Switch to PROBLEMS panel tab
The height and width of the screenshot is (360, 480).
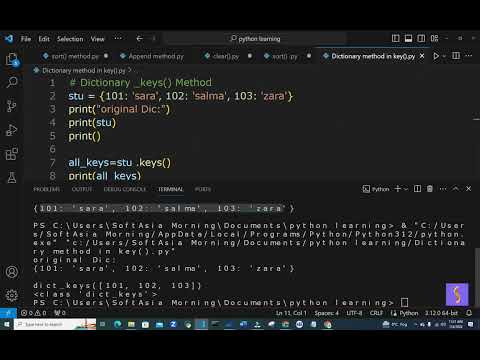coord(46,189)
